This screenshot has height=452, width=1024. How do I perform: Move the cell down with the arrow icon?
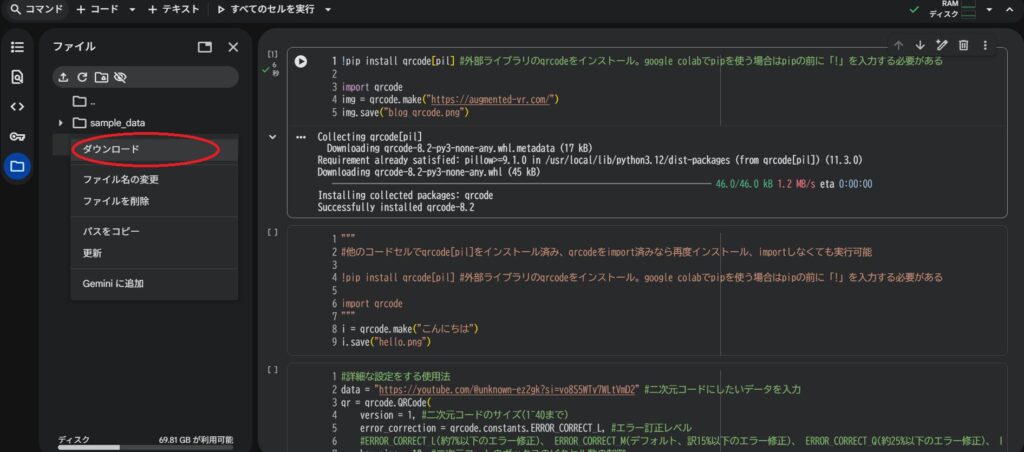(x=920, y=45)
